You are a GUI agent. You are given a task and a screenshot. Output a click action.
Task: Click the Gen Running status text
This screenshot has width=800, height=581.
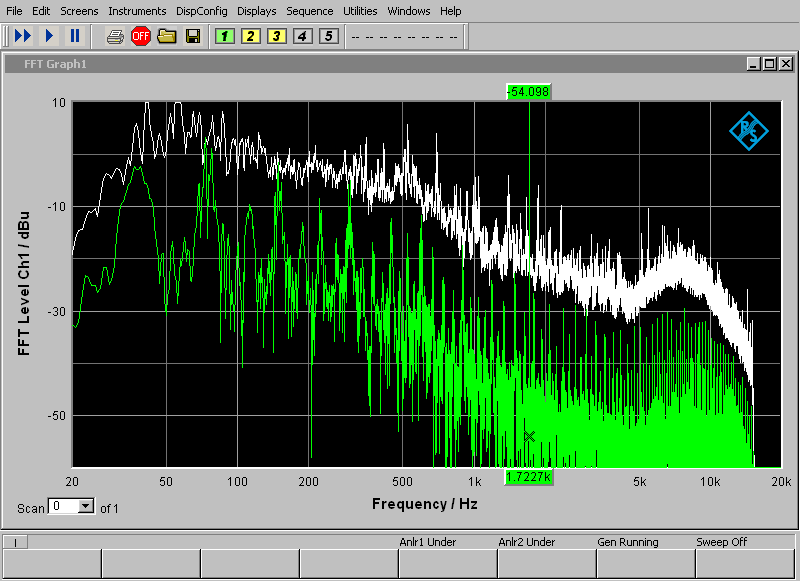pos(628,542)
